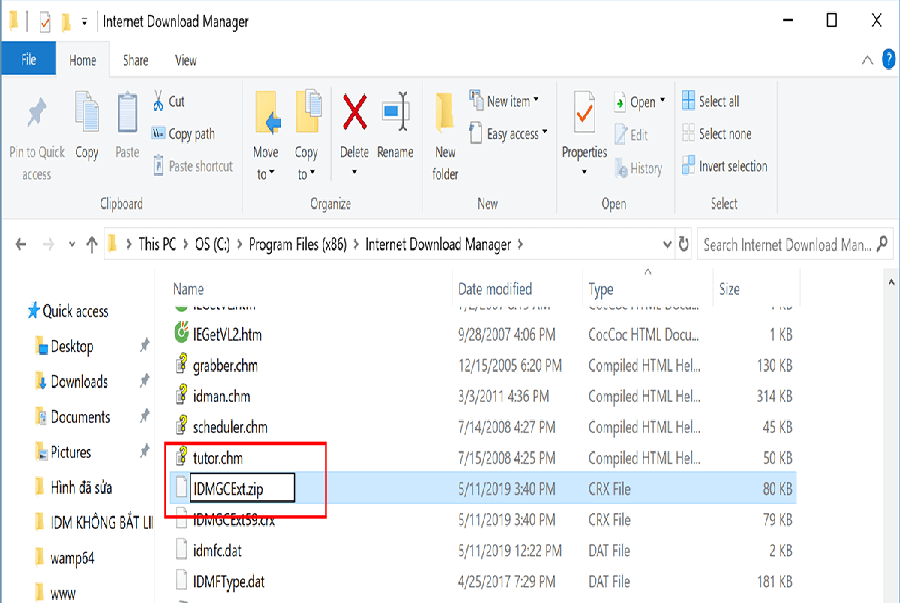Go up one folder level
The image size is (900, 603).
(x=92, y=244)
